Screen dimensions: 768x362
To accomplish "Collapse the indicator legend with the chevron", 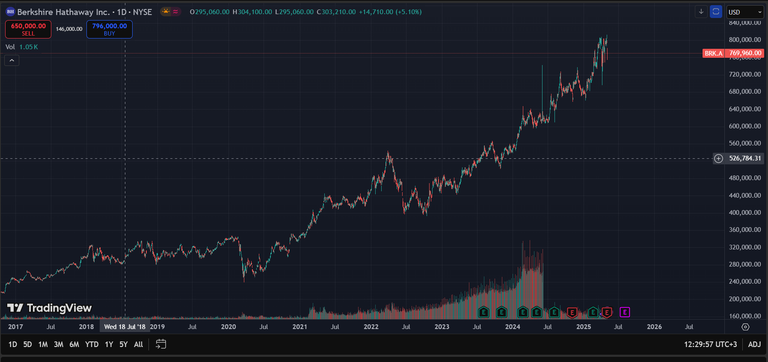I will [12, 61].
